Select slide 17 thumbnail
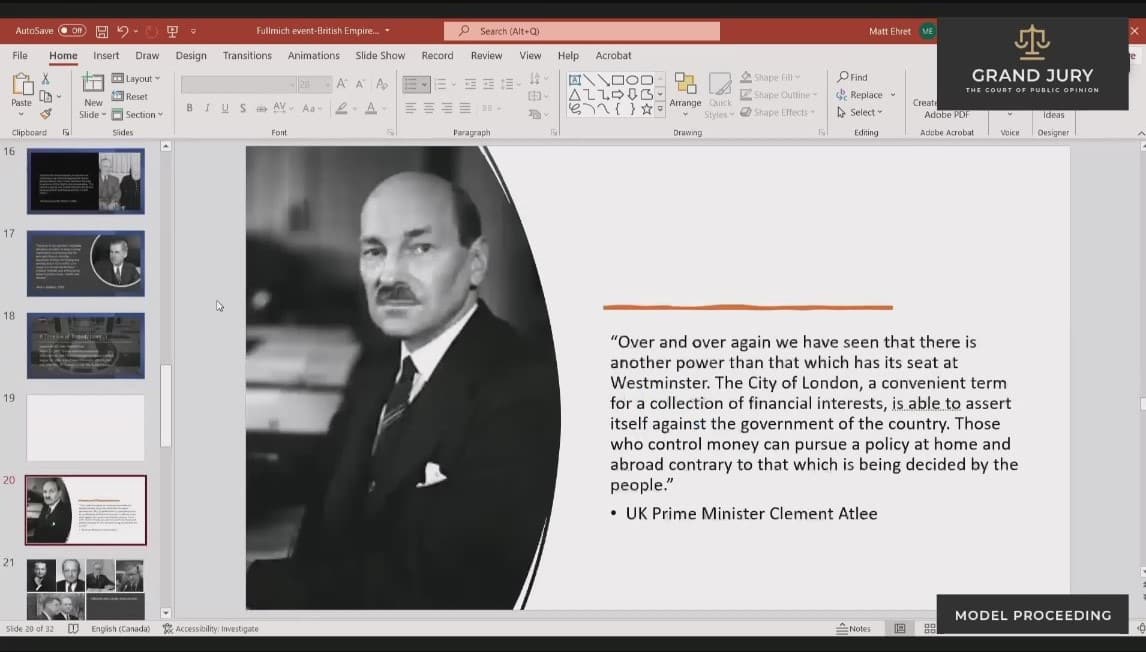The width and height of the screenshot is (1146, 652). 85,264
